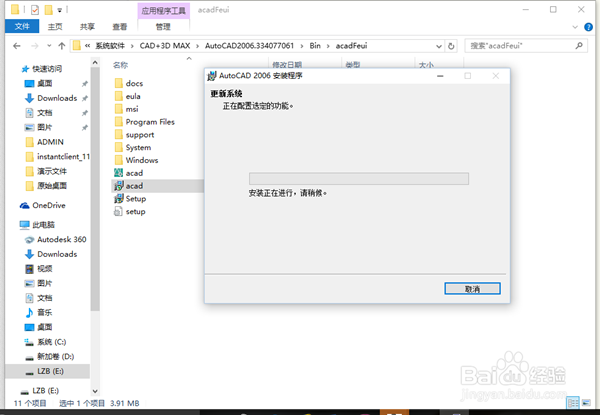Viewport: 600px width, 415px height.
Task: Select the Windows folder
Action: click(136, 160)
